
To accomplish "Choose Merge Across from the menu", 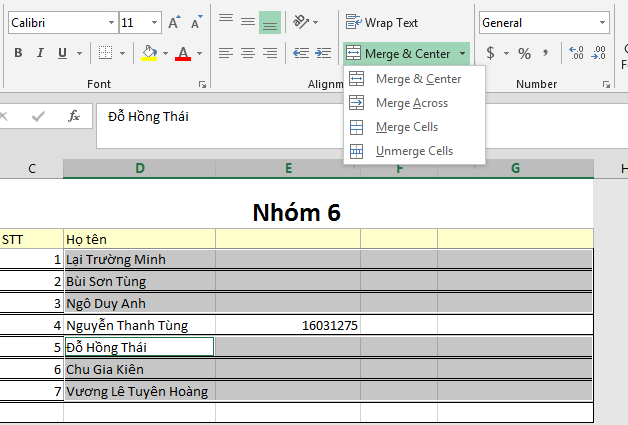I will 414,103.
